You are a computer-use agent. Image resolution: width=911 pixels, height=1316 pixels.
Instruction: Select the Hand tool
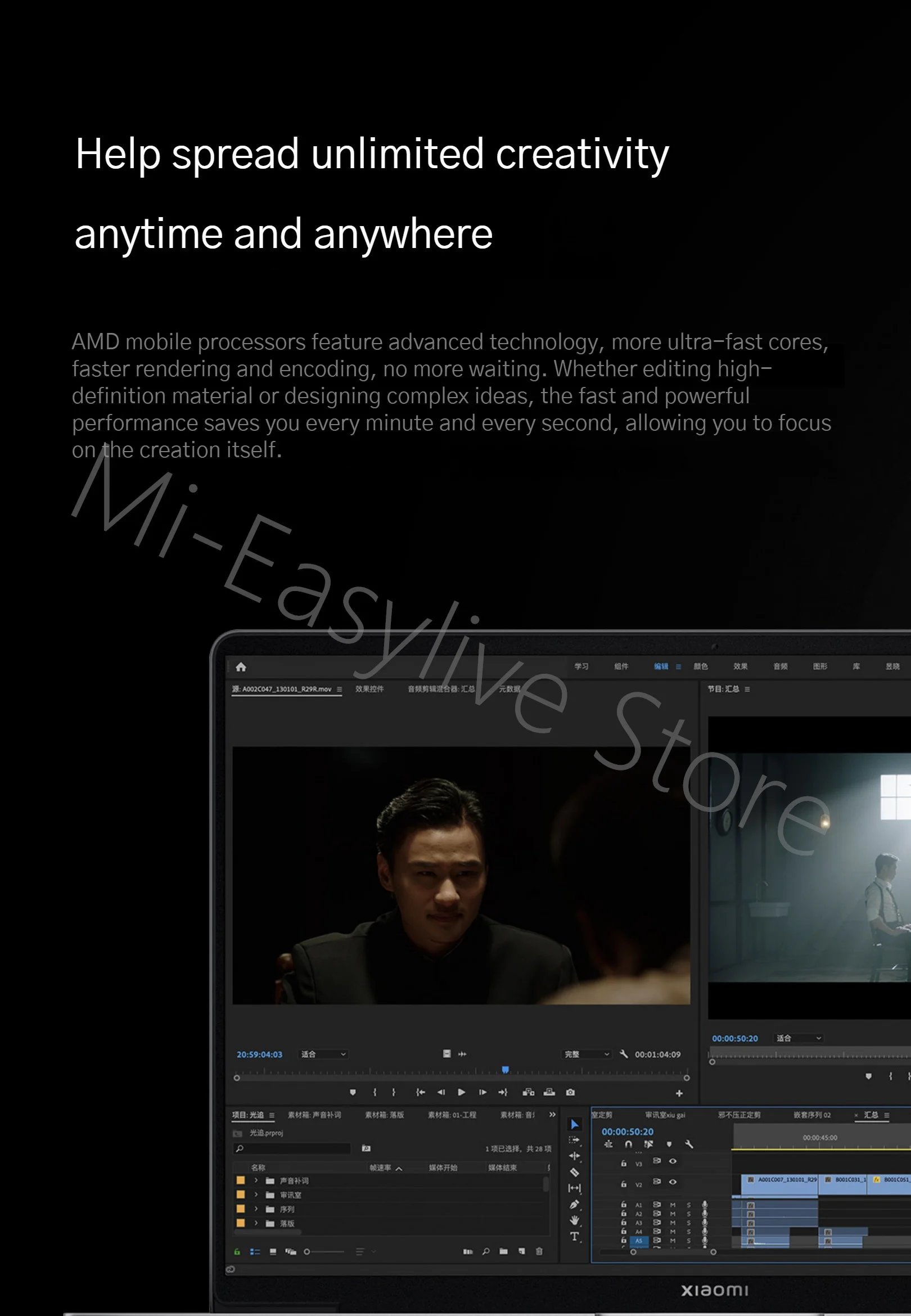(574, 1220)
